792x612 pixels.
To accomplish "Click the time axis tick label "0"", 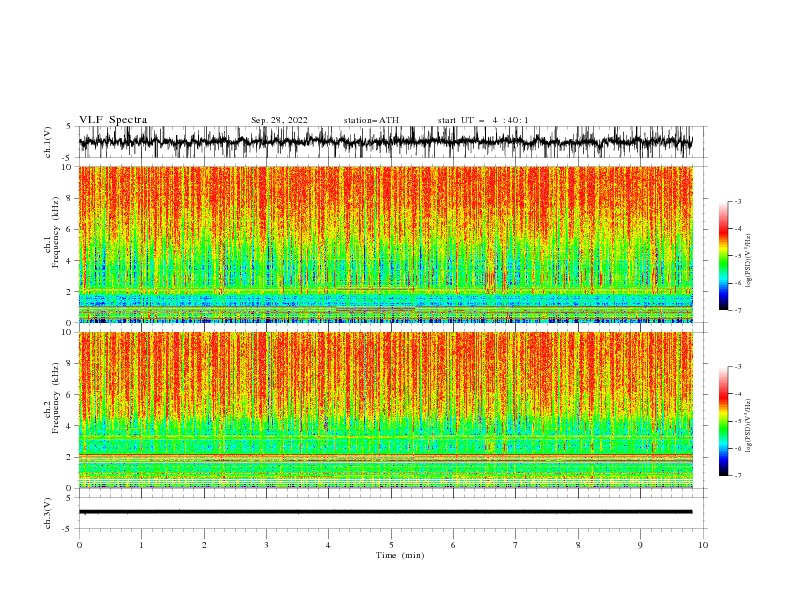I will coord(79,545).
